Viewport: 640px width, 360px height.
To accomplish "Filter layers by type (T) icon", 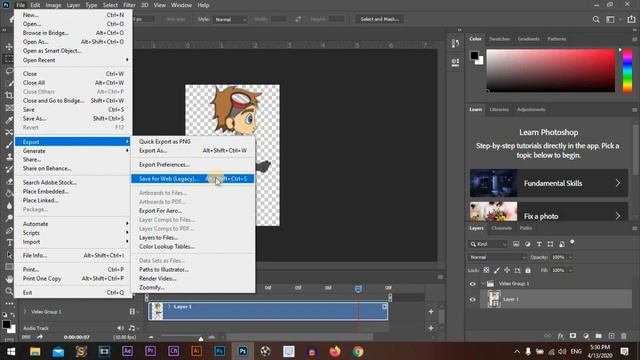I will point(539,244).
